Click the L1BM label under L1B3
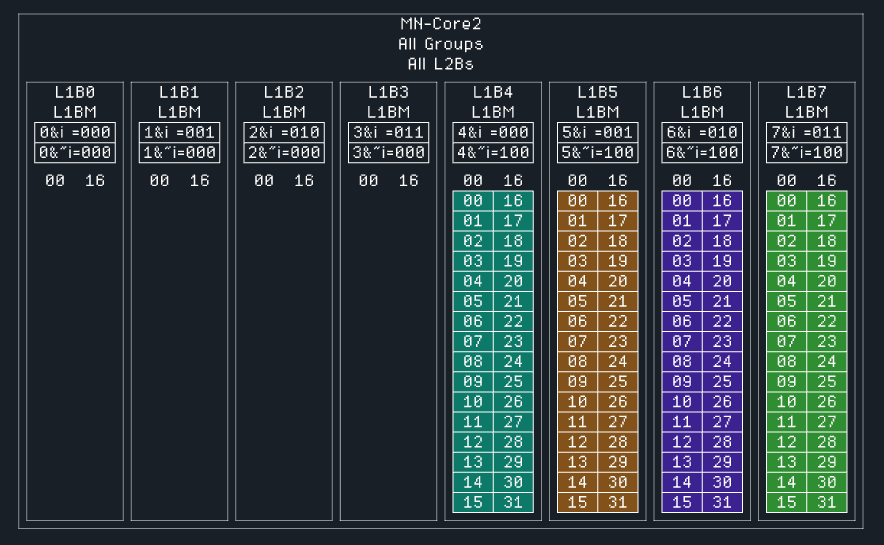Viewport: 884px width, 545px height. (x=388, y=112)
